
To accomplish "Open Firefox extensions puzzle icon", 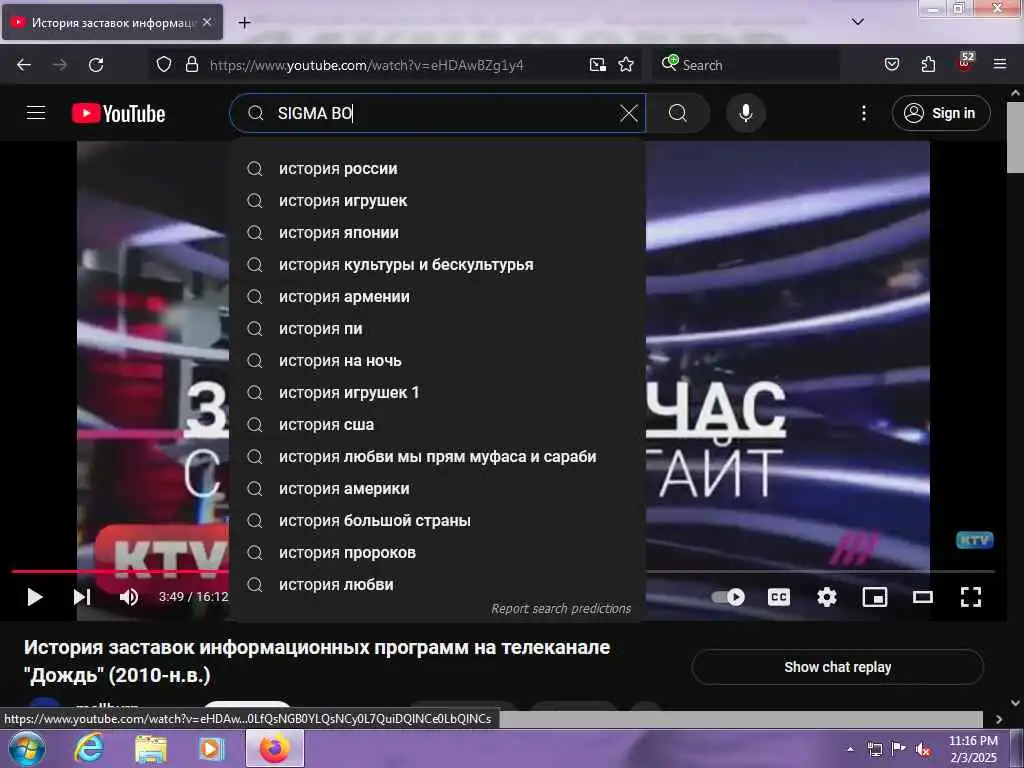I will coord(928,65).
